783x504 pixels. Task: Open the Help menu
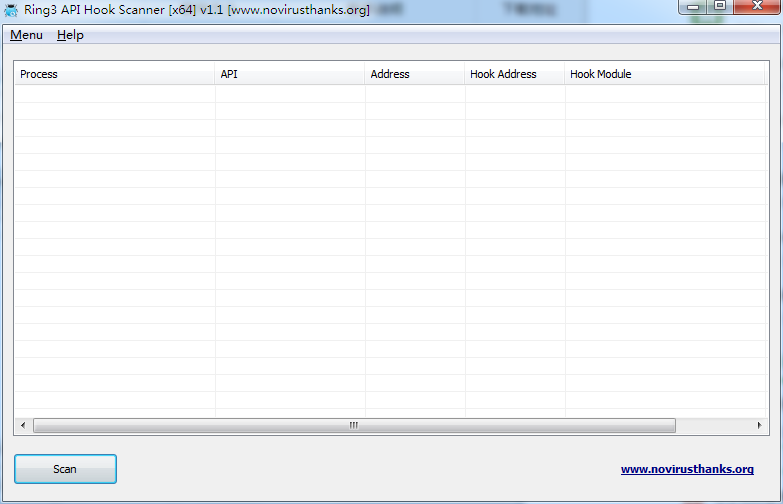coord(70,35)
